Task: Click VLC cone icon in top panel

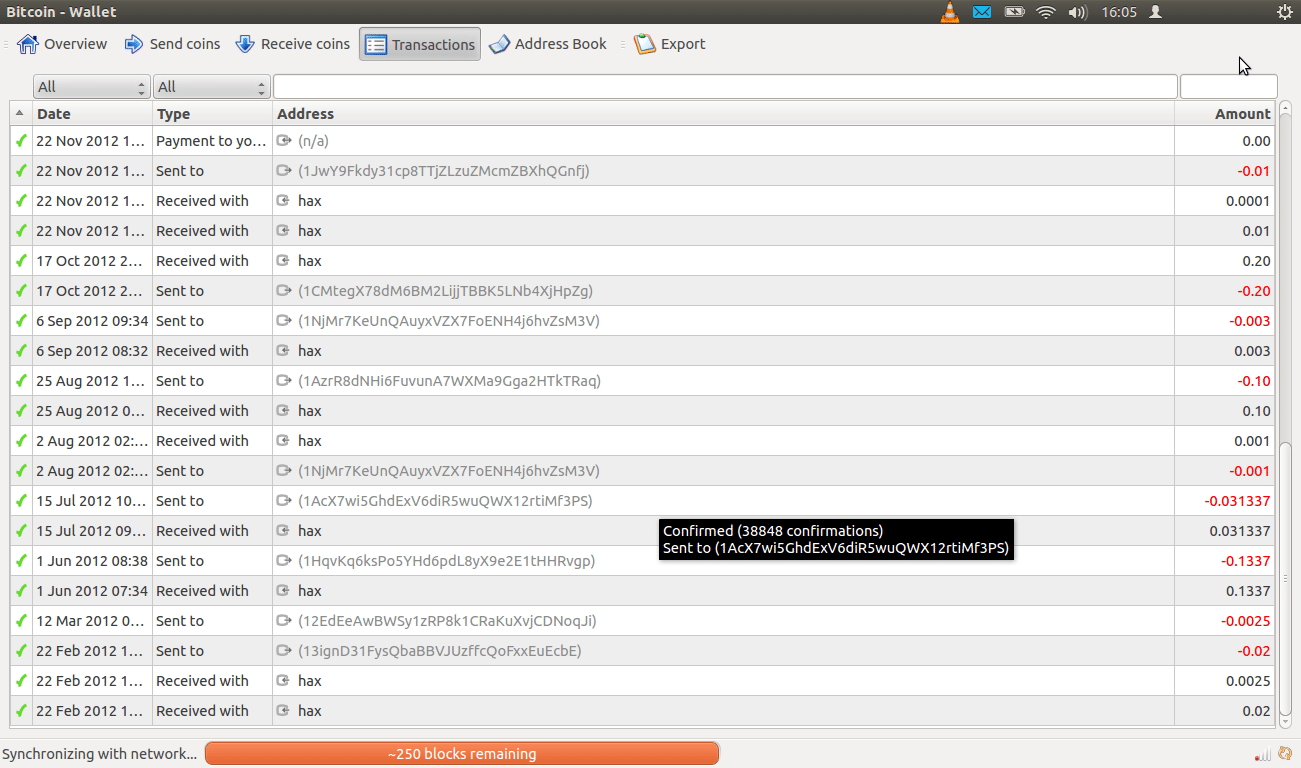Action: coord(950,12)
